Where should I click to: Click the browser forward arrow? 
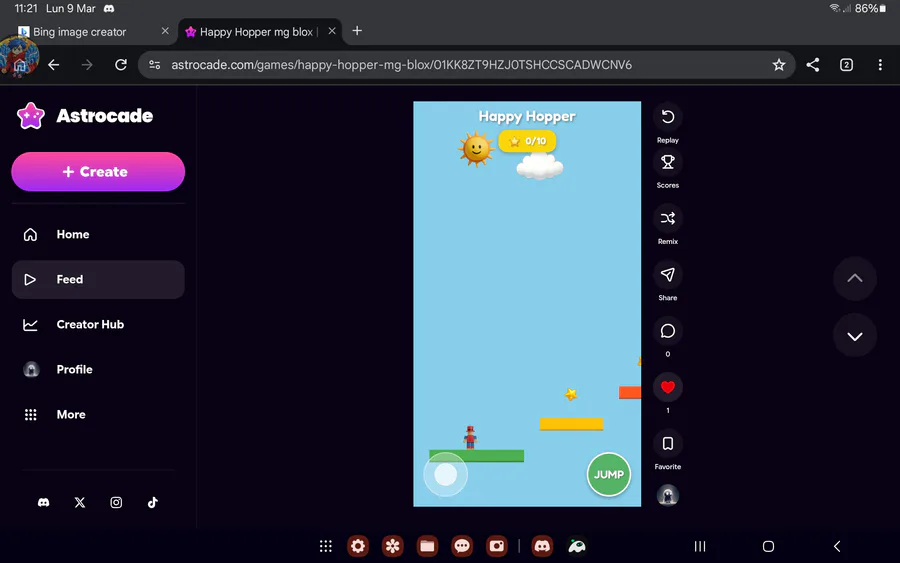[87, 65]
